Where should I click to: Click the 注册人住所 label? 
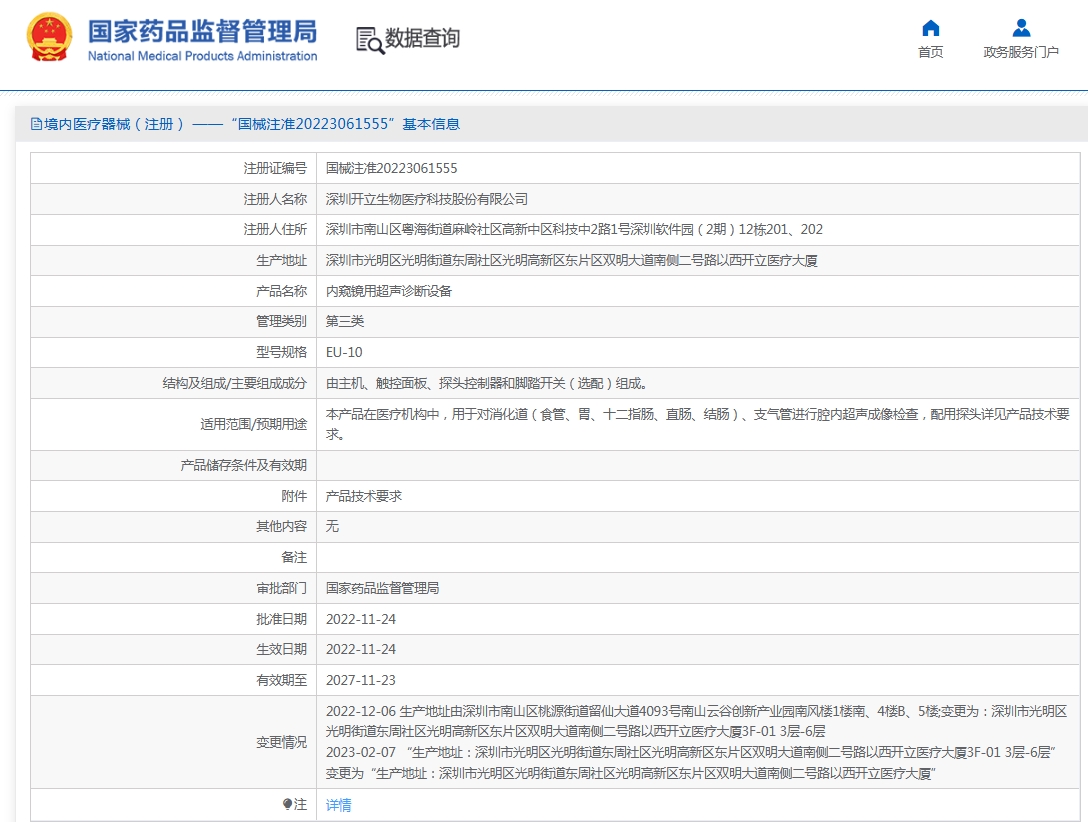[x=275, y=230]
